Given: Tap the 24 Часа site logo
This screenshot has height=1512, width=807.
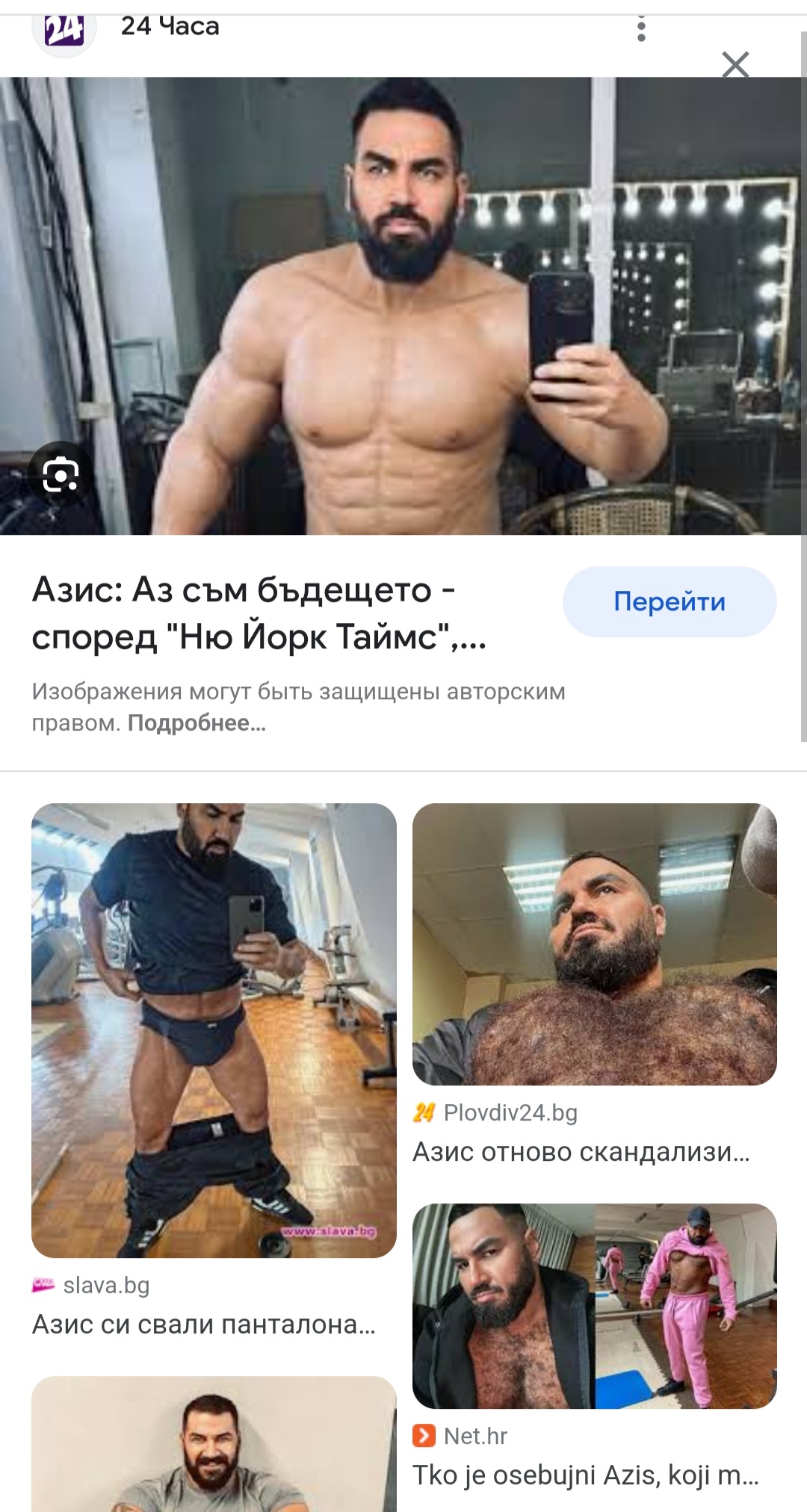Looking at the screenshot, I should pyautogui.click(x=64, y=30).
